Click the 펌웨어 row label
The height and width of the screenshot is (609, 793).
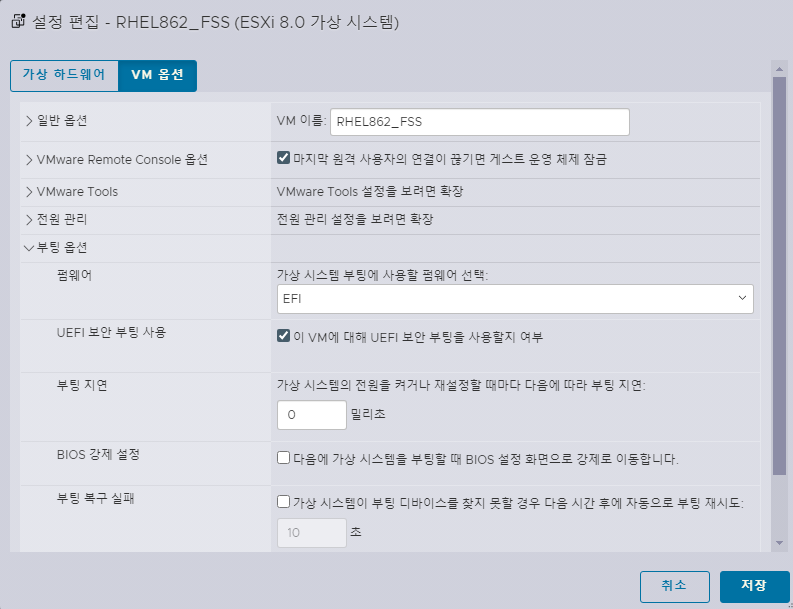pyautogui.click(x=74, y=276)
